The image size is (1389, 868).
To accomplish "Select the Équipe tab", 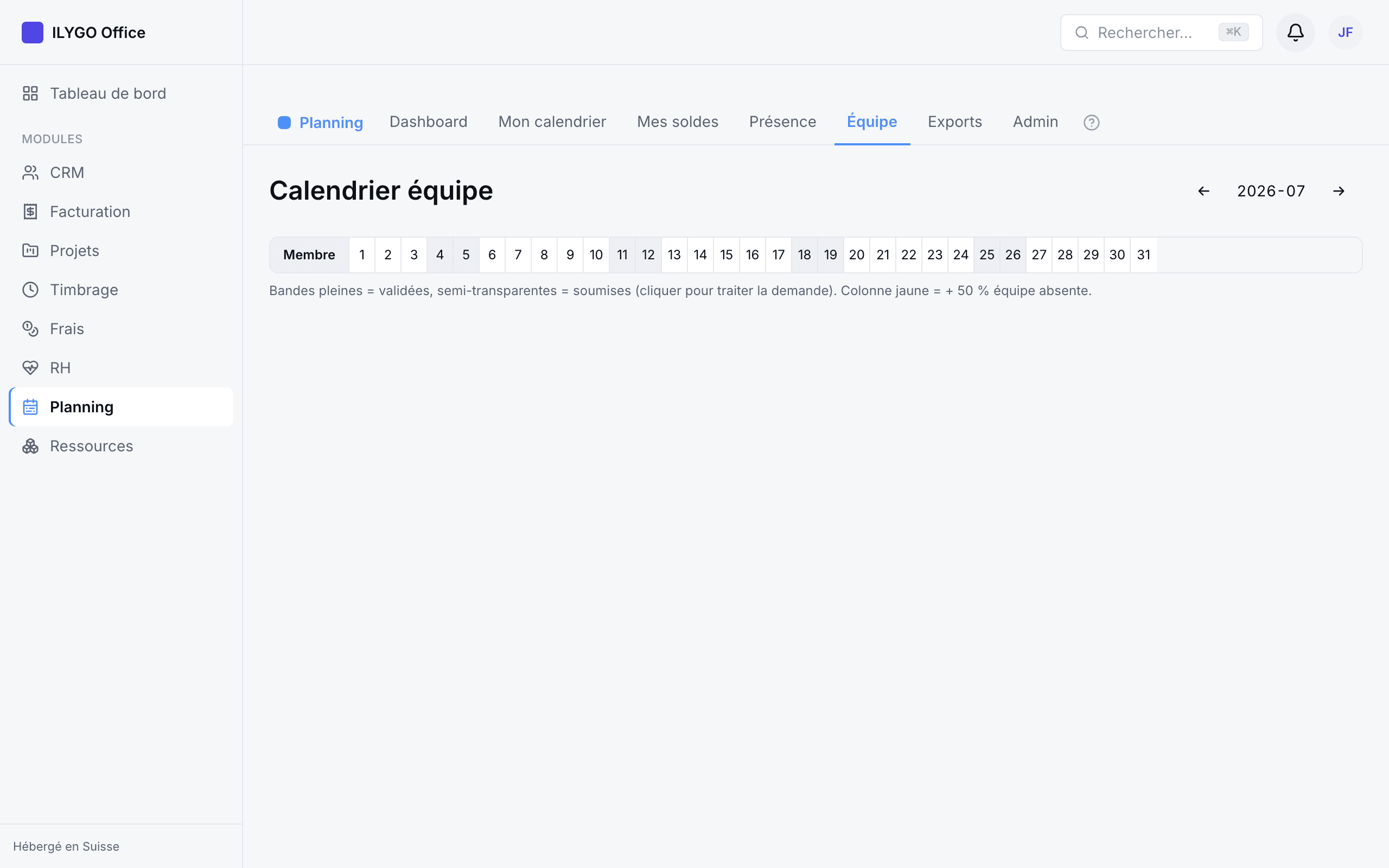I will tap(872, 122).
